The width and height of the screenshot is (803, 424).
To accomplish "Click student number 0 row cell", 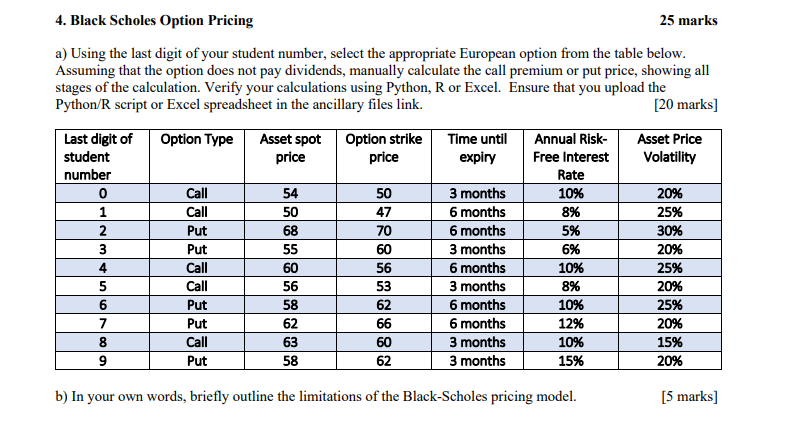I will pos(102,194).
